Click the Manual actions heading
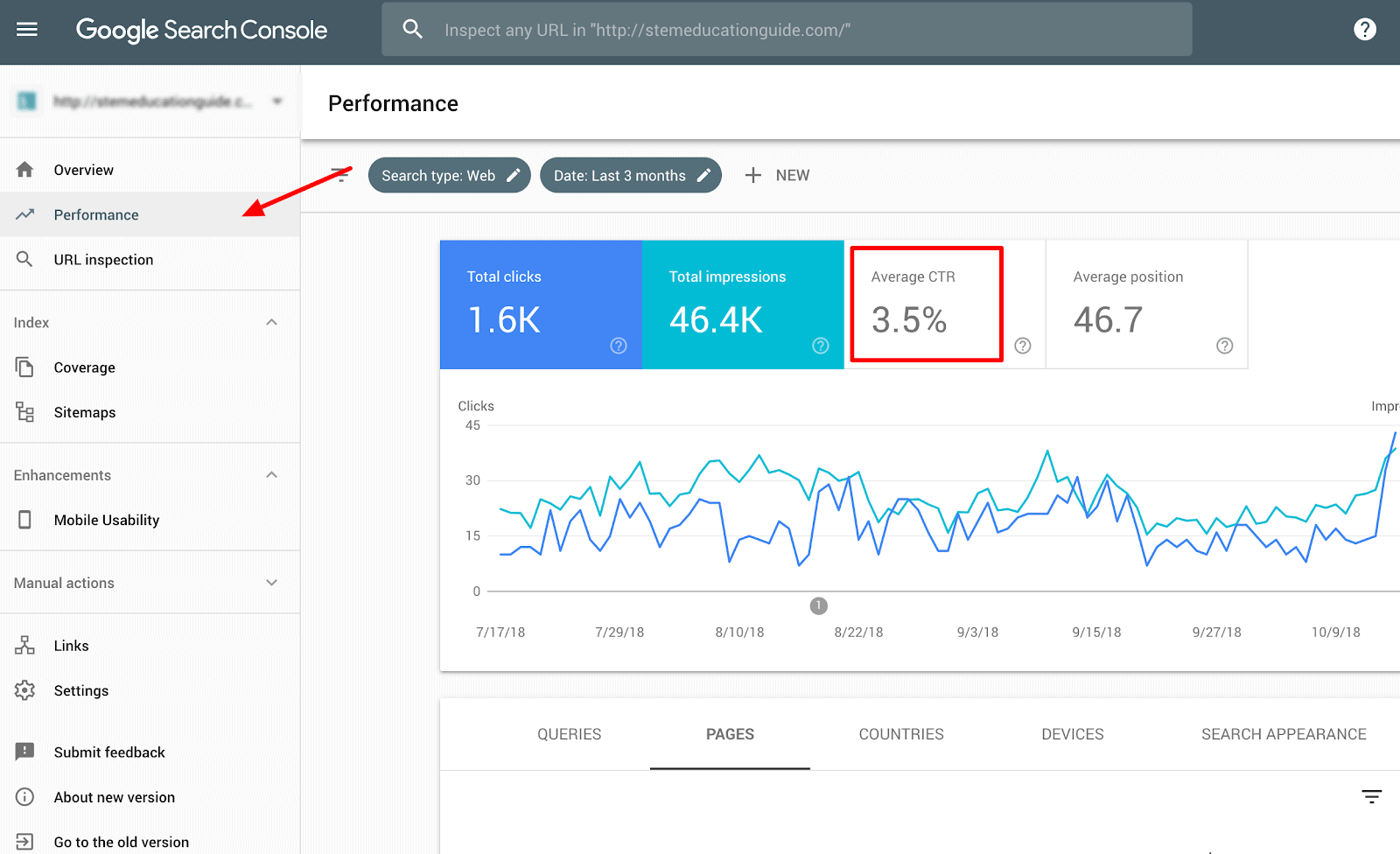Image resolution: width=1400 pixels, height=854 pixels. pos(64,583)
